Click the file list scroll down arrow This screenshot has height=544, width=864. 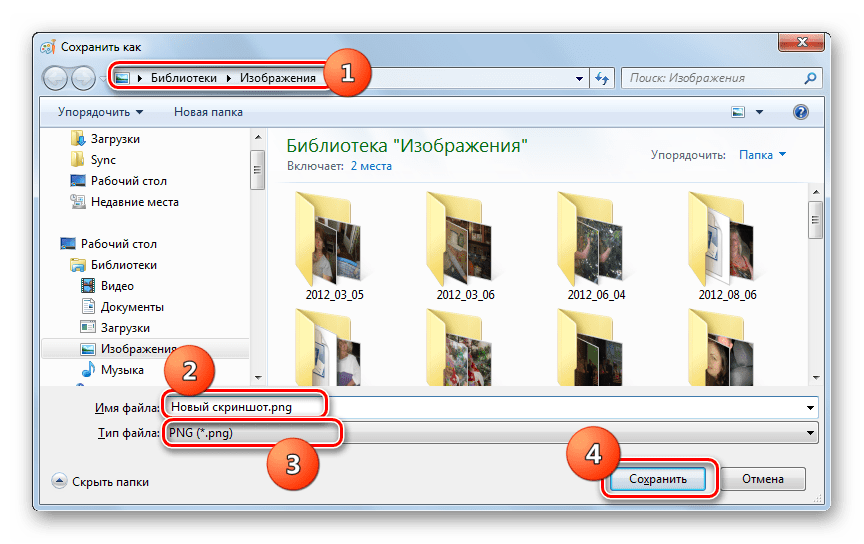click(x=816, y=378)
